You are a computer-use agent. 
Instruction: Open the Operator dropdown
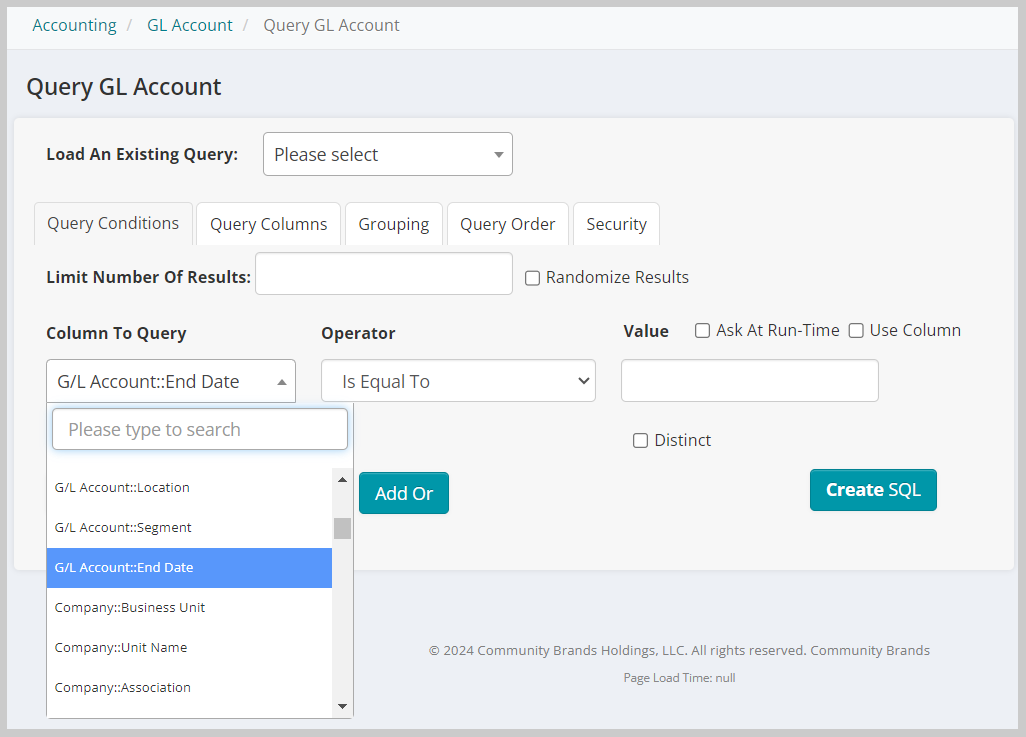pyautogui.click(x=458, y=381)
